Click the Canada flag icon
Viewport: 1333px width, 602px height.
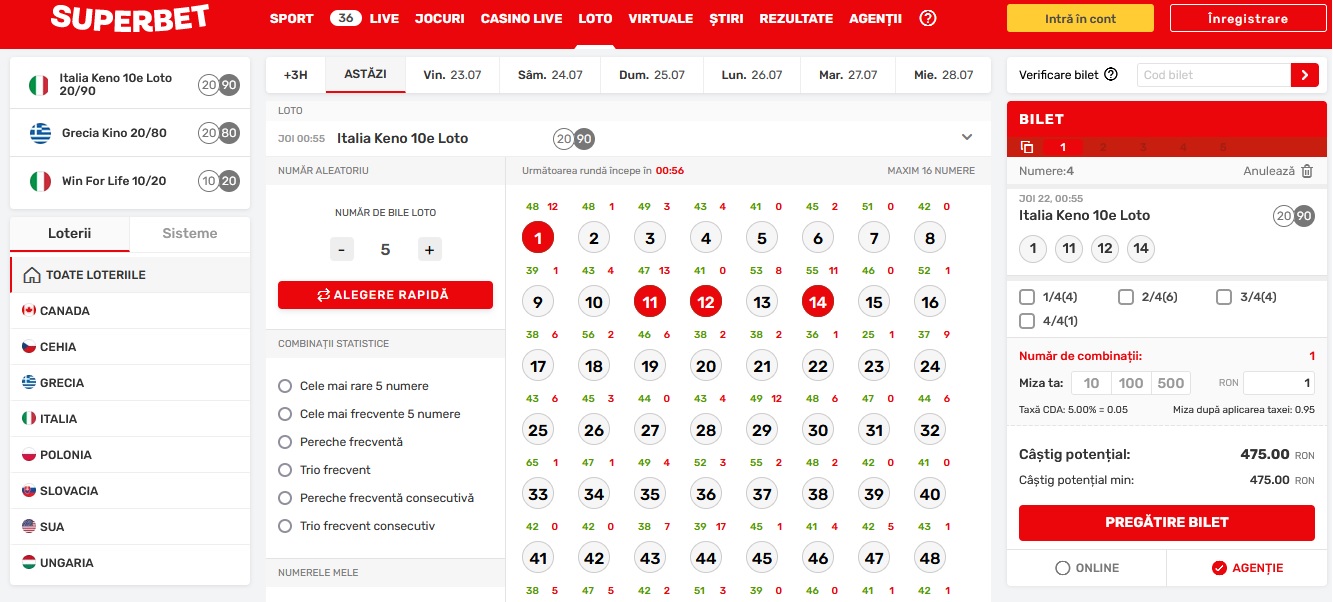point(29,311)
